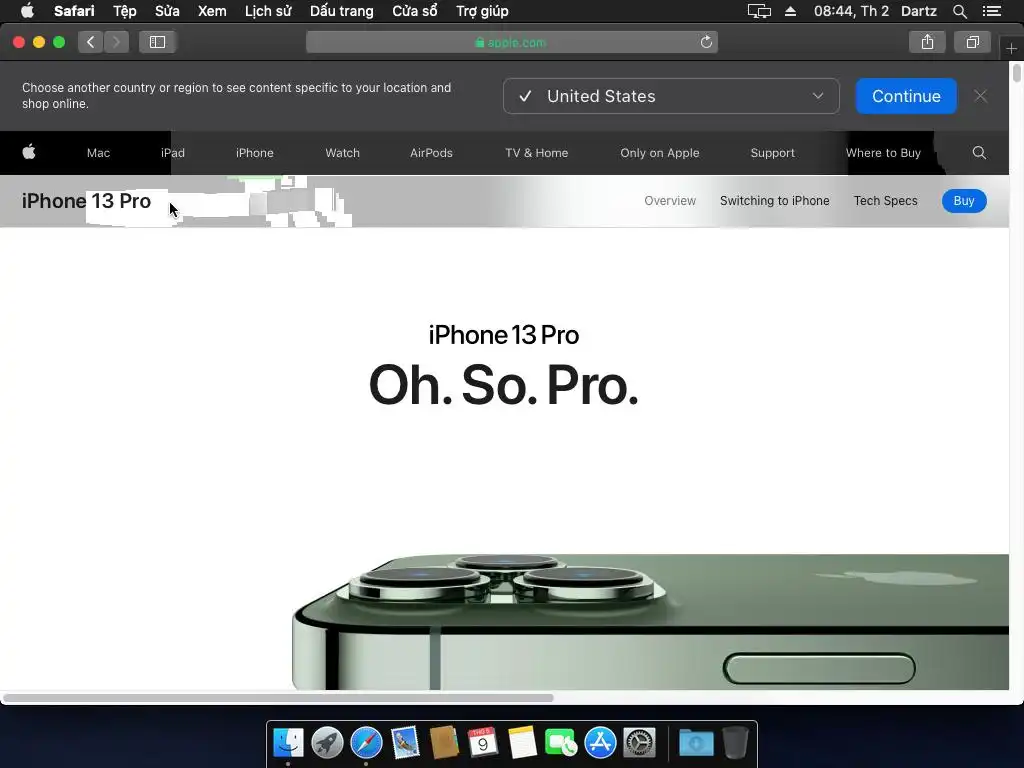
Task: Open Only on Apple nav link
Action: 660,153
